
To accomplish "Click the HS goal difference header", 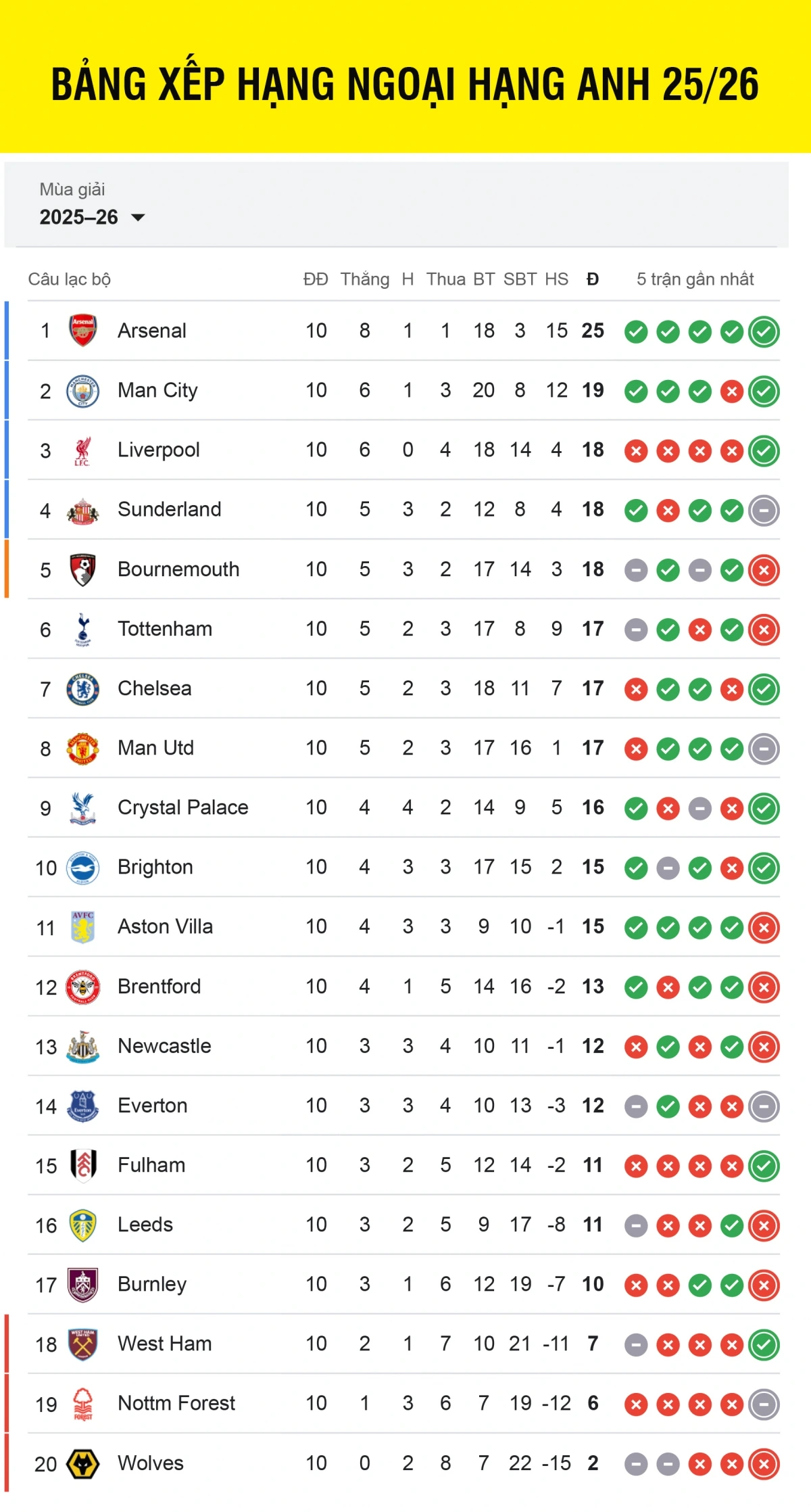I will coord(556,279).
